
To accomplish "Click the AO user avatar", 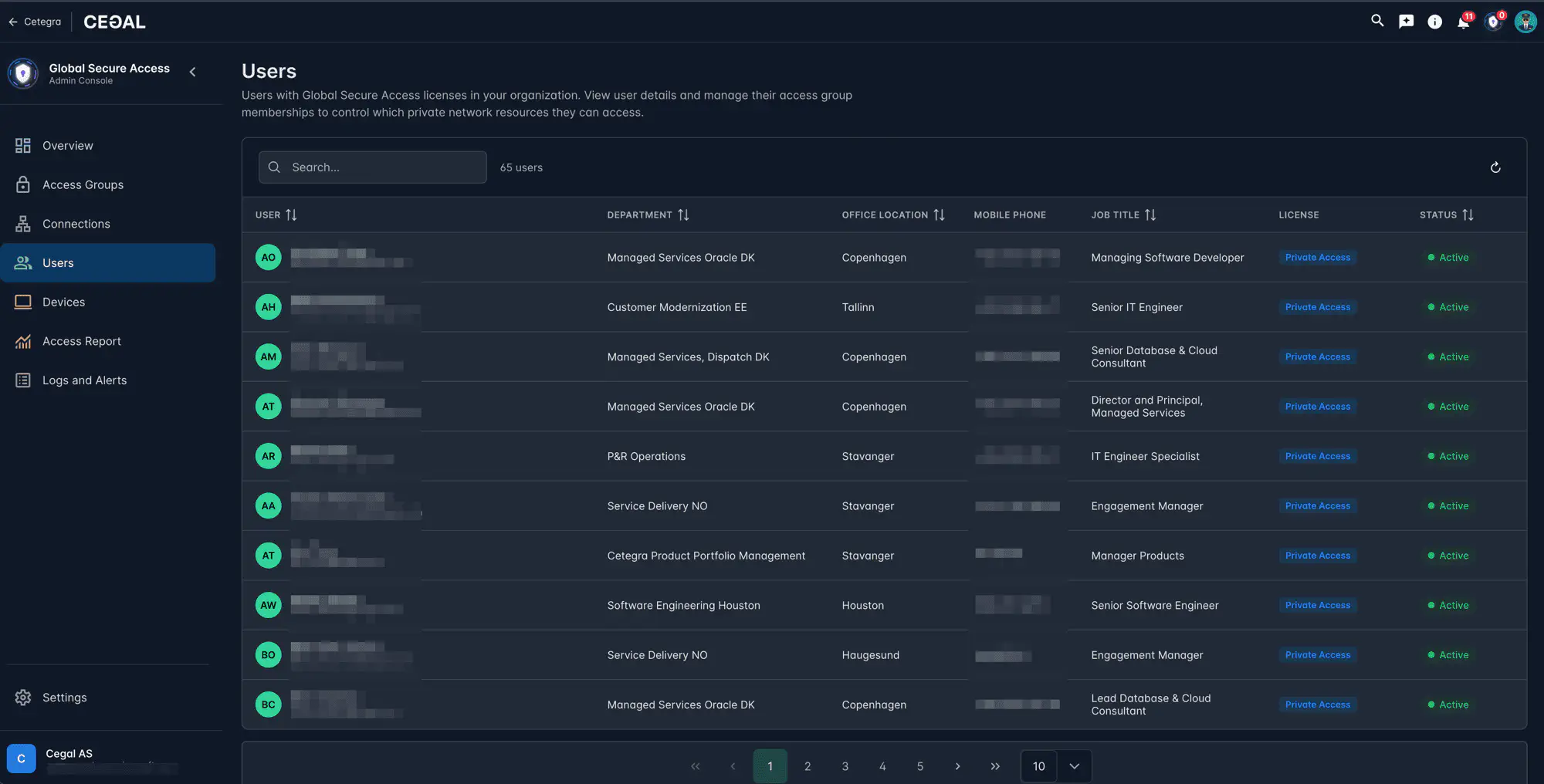I will point(269,257).
